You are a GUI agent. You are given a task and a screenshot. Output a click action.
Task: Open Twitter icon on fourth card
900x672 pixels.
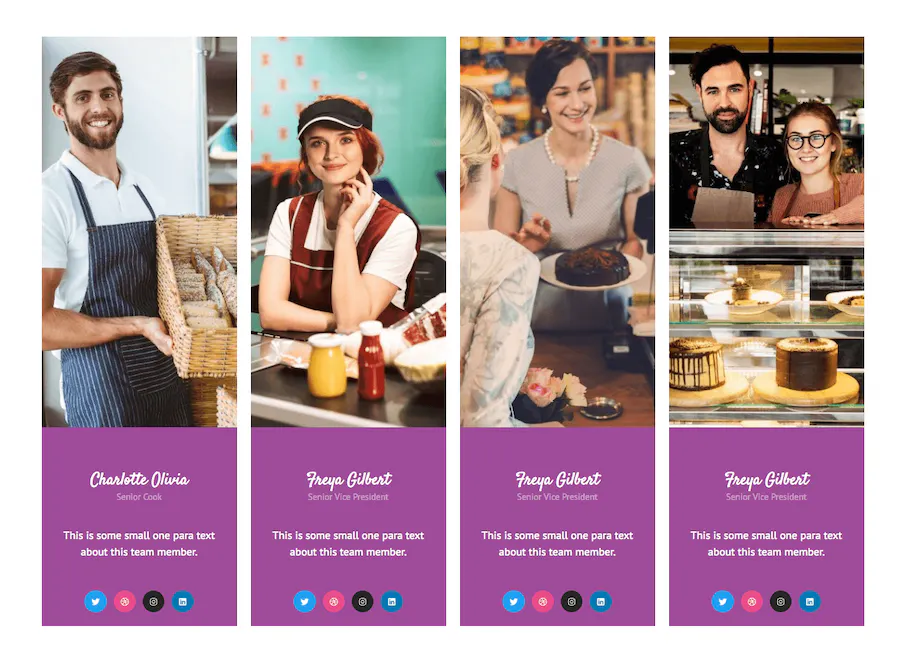(x=723, y=601)
